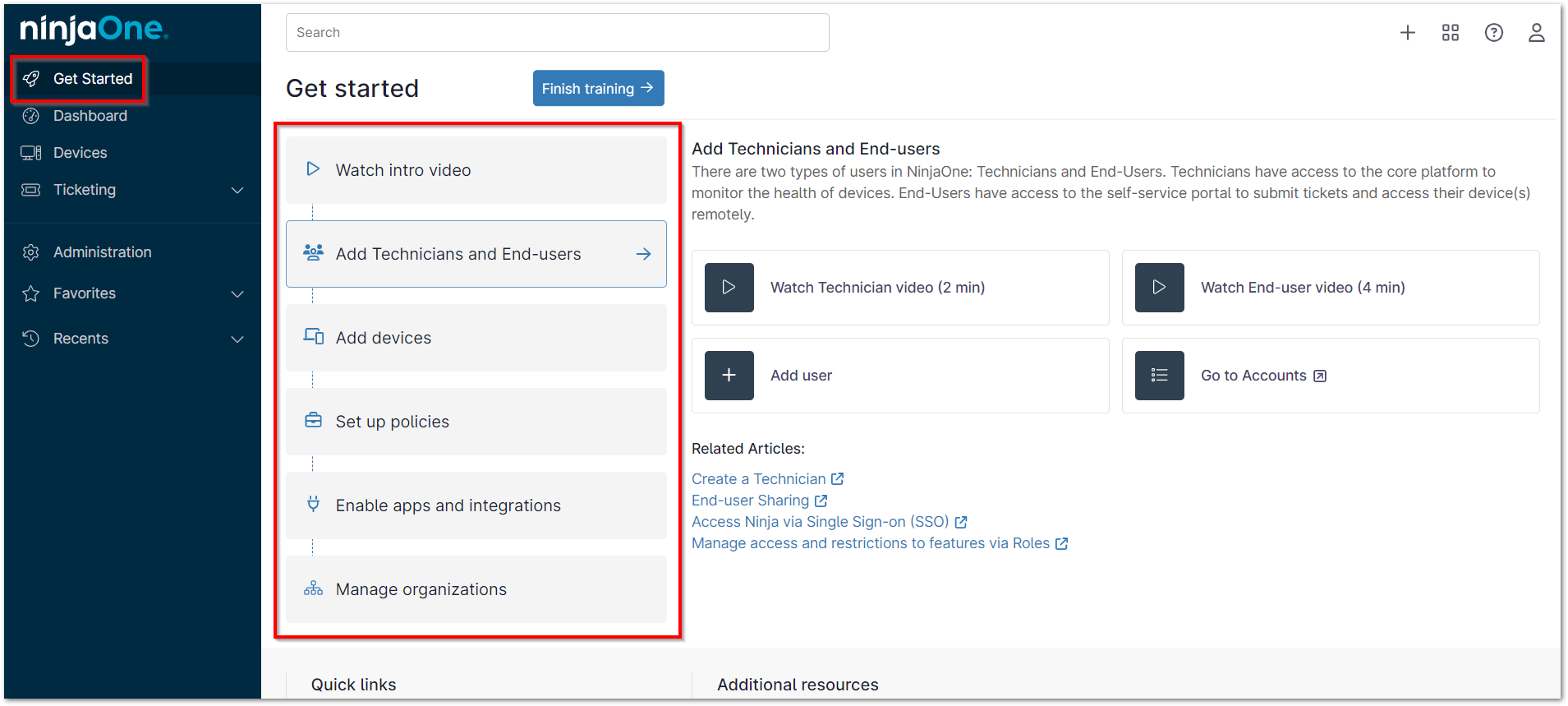
Task: Open Administration in the sidebar
Action: point(102,252)
